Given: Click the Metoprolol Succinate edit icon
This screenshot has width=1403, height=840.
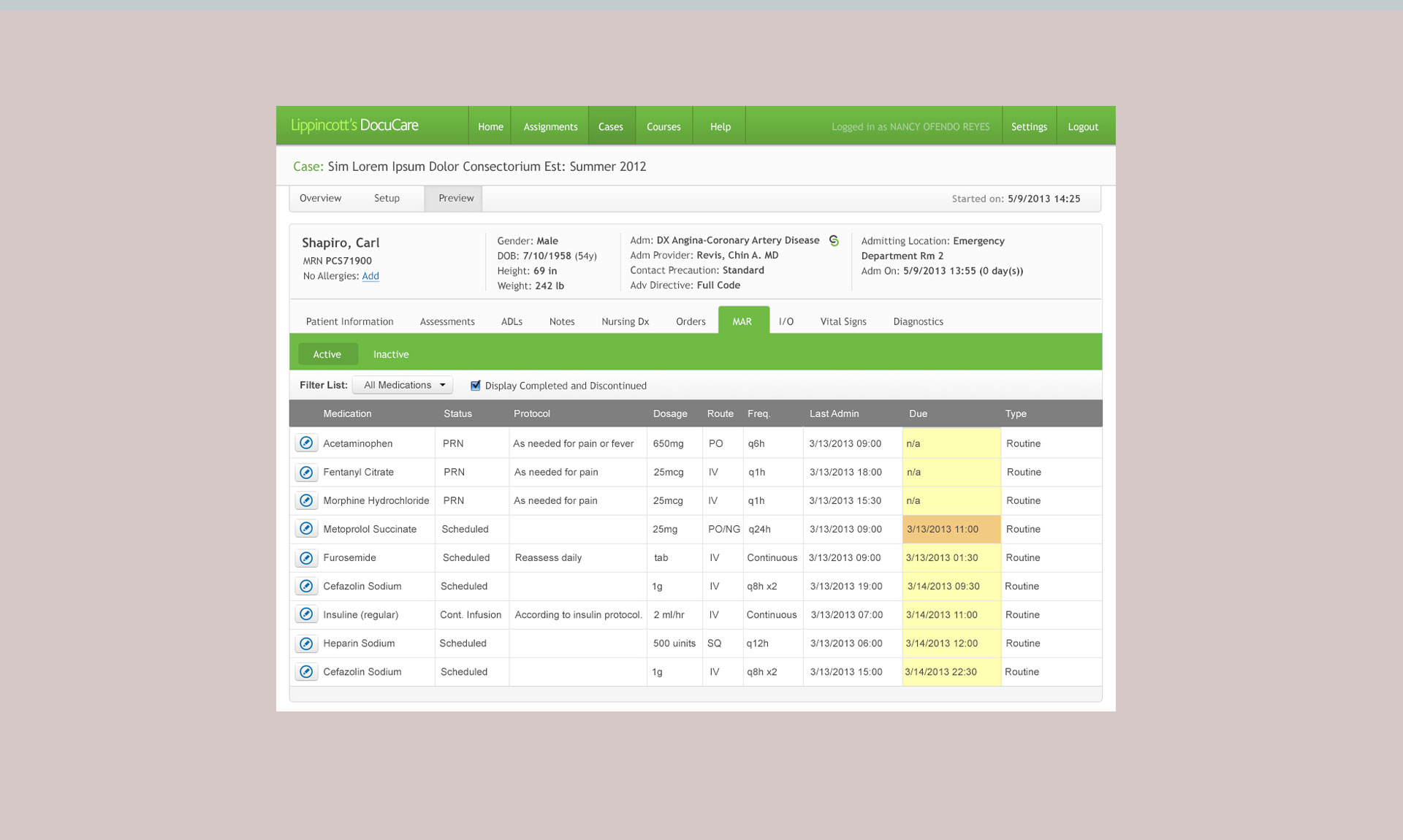Looking at the screenshot, I should coord(306,529).
